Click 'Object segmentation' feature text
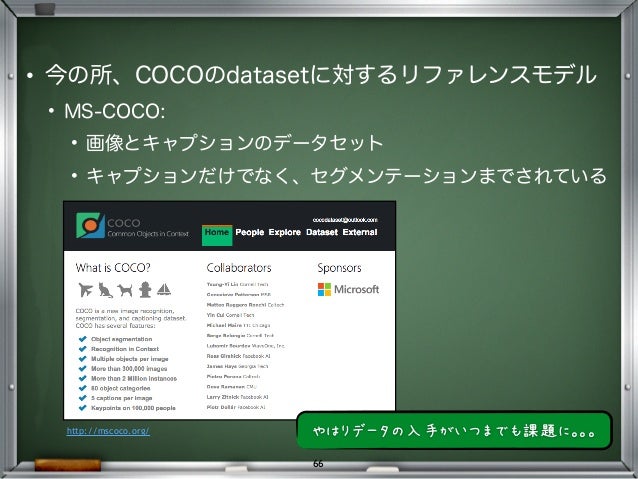The image size is (638, 479). point(122,339)
